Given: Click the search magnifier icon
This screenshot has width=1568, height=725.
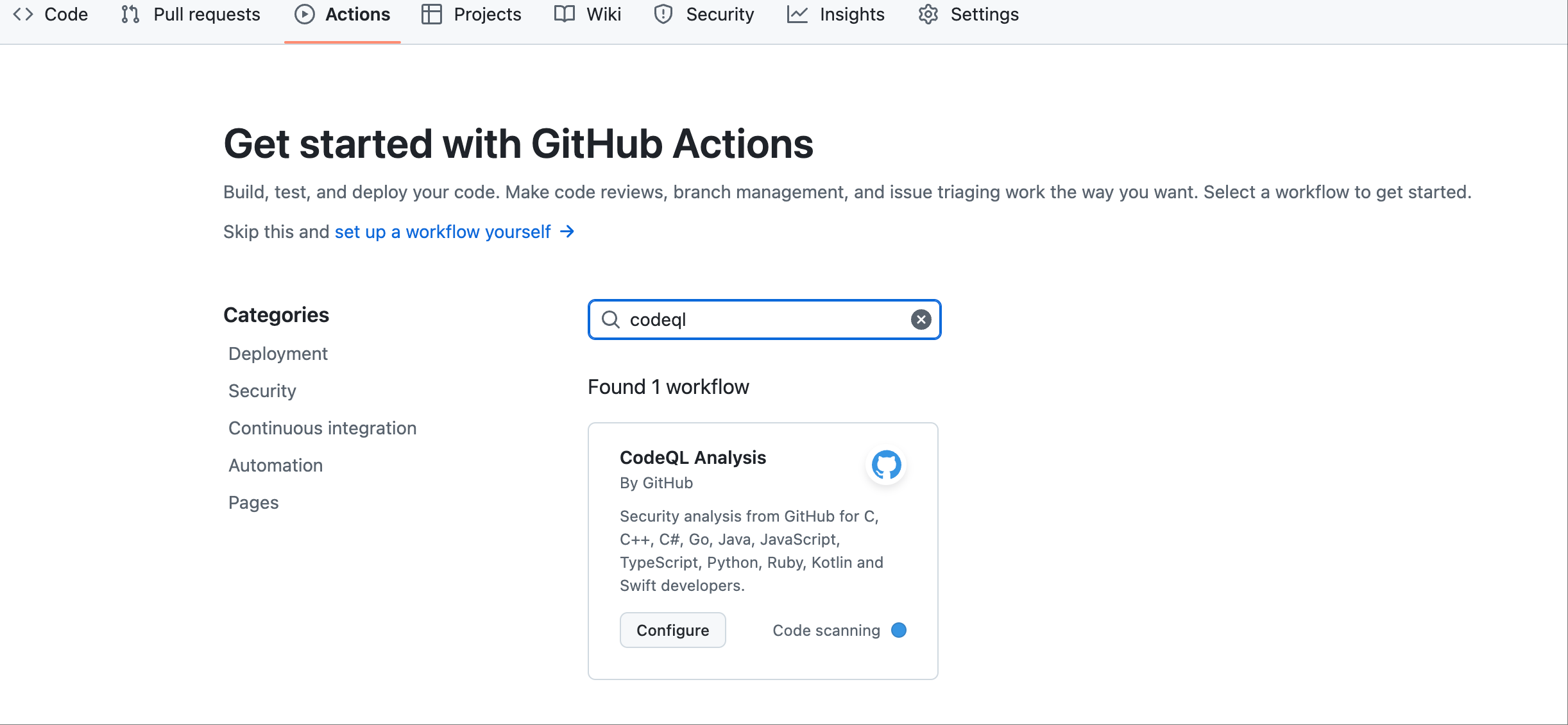Looking at the screenshot, I should [x=610, y=320].
